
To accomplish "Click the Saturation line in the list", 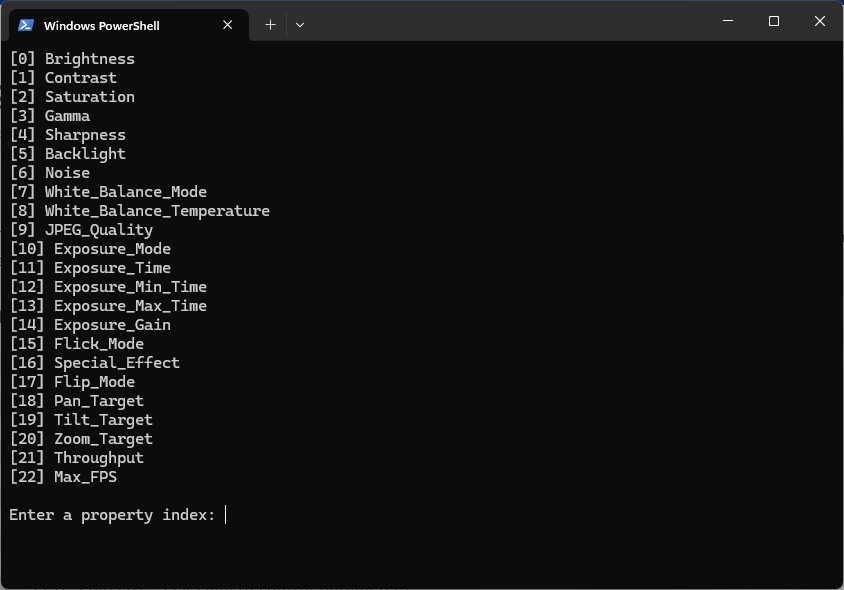I will [x=89, y=97].
